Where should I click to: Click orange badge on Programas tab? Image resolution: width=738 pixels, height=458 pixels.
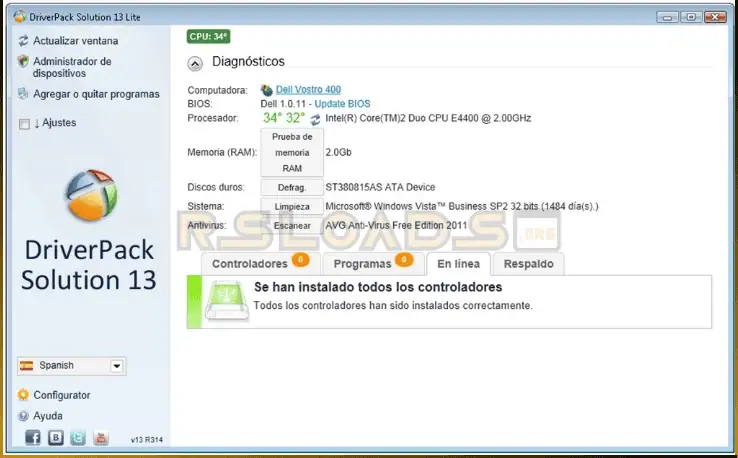click(x=404, y=259)
